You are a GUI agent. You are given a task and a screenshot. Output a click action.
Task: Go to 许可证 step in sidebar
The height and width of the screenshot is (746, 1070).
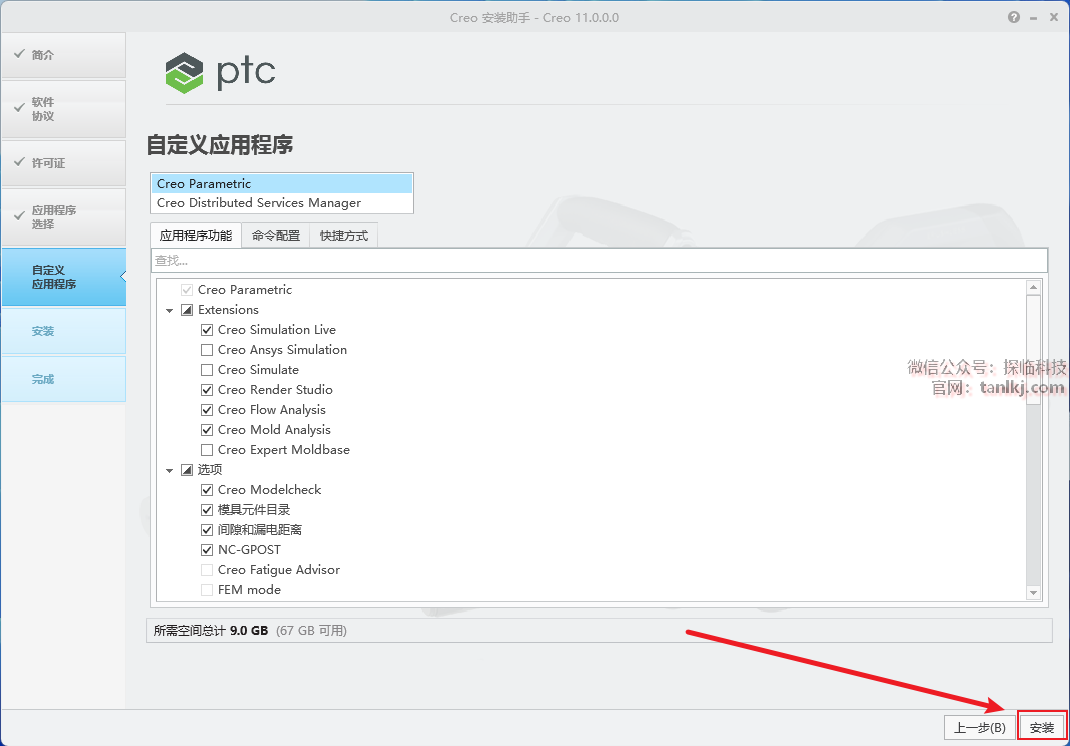63,163
